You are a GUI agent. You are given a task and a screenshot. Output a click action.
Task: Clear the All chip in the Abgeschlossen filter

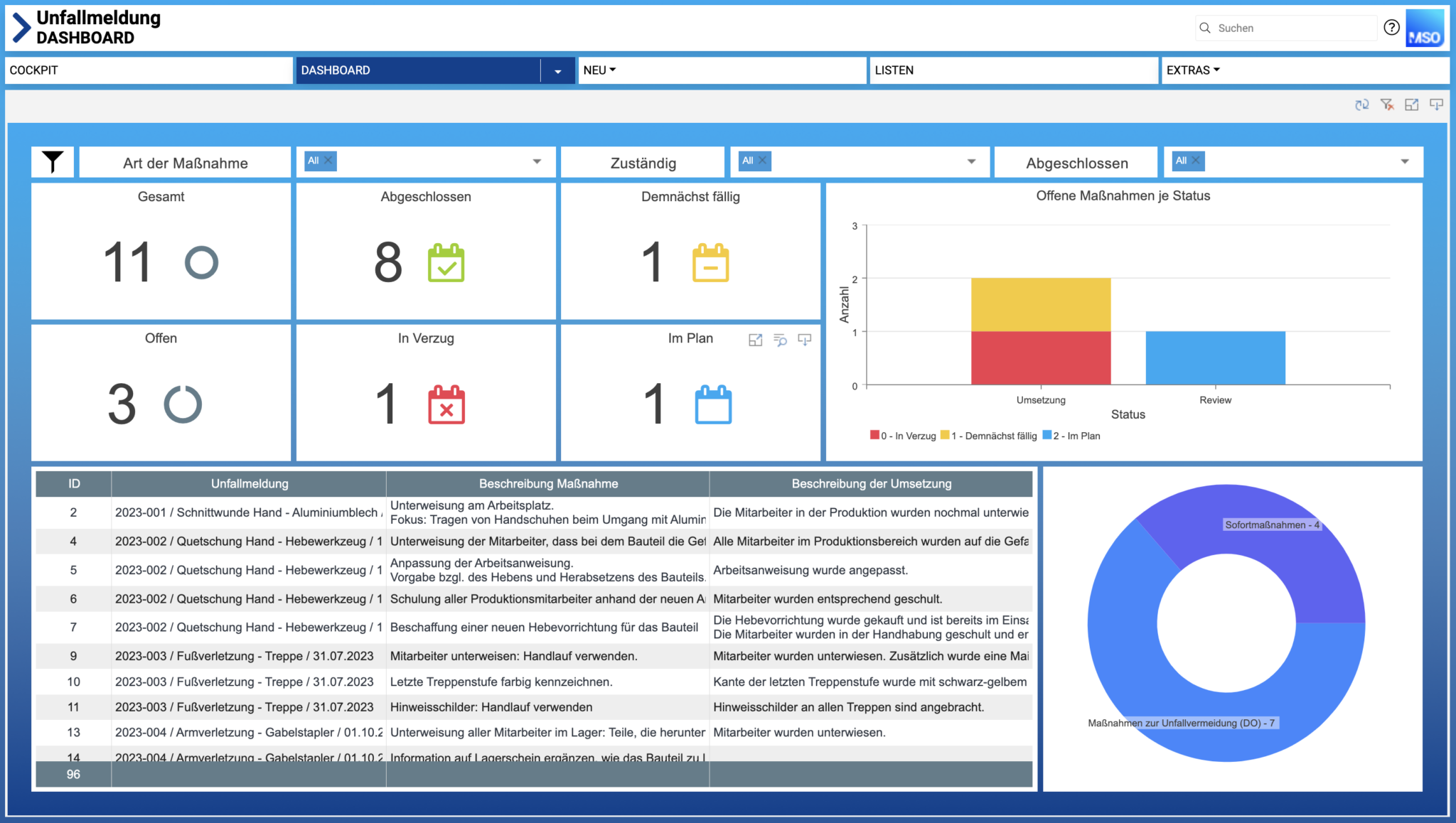[1196, 161]
